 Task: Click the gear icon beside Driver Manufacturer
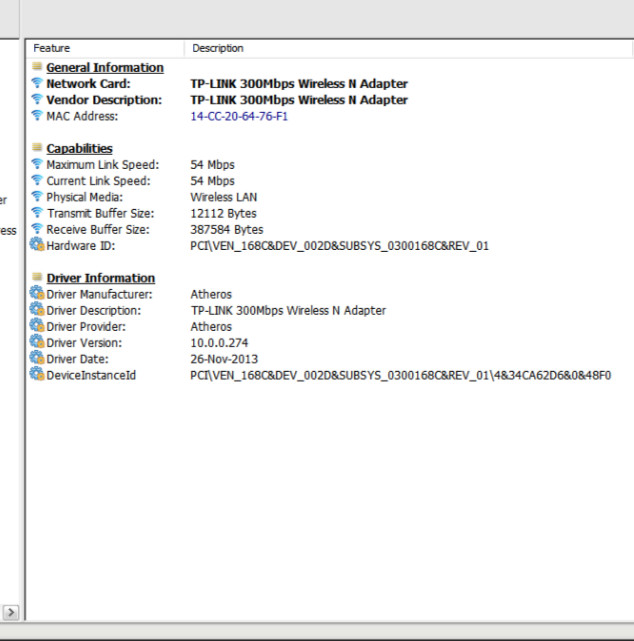coord(37,294)
